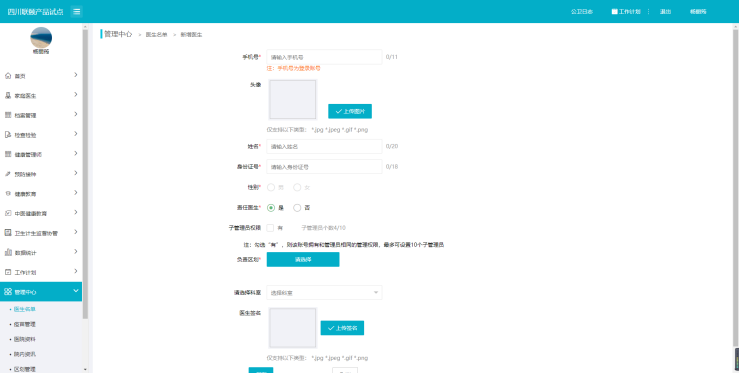
Task: Click the user avatar picture in sidebar
Action: pyautogui.click(x=41, y=37)
